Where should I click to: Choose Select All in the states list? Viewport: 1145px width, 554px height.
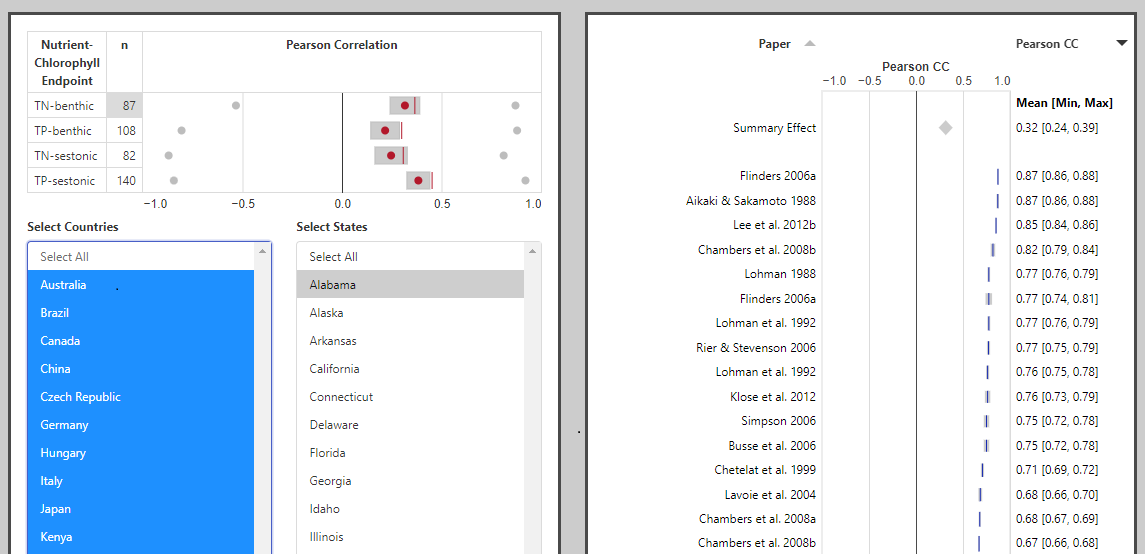(x=334, y=257)
